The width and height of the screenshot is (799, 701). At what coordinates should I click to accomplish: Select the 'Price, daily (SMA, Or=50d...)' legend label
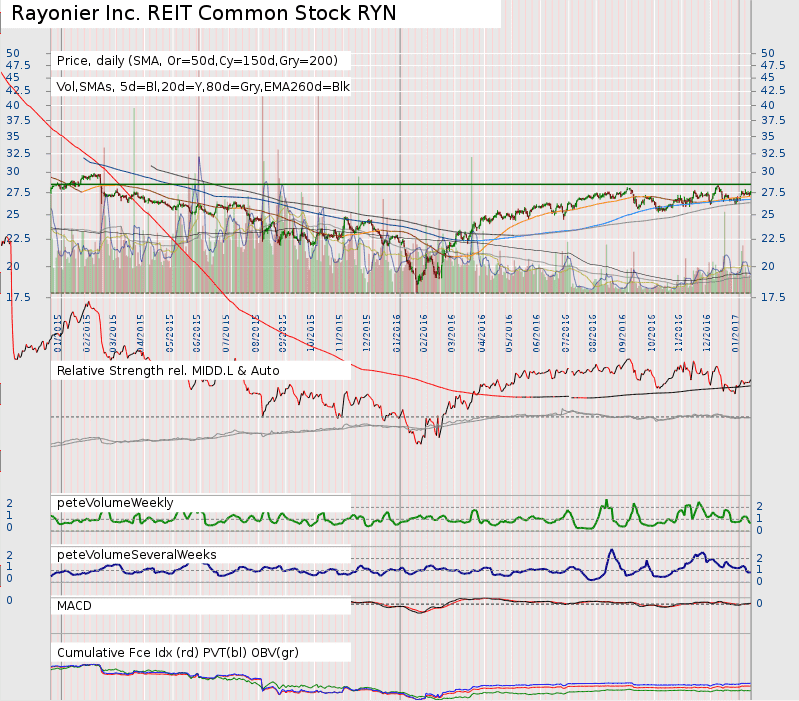[197, 61]
